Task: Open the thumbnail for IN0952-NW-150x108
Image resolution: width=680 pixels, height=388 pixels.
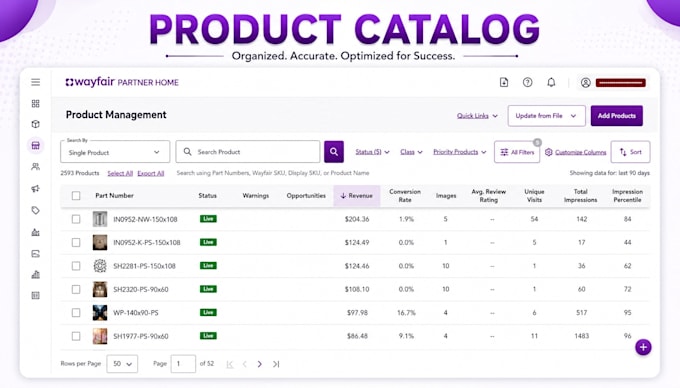Action: 100,219
